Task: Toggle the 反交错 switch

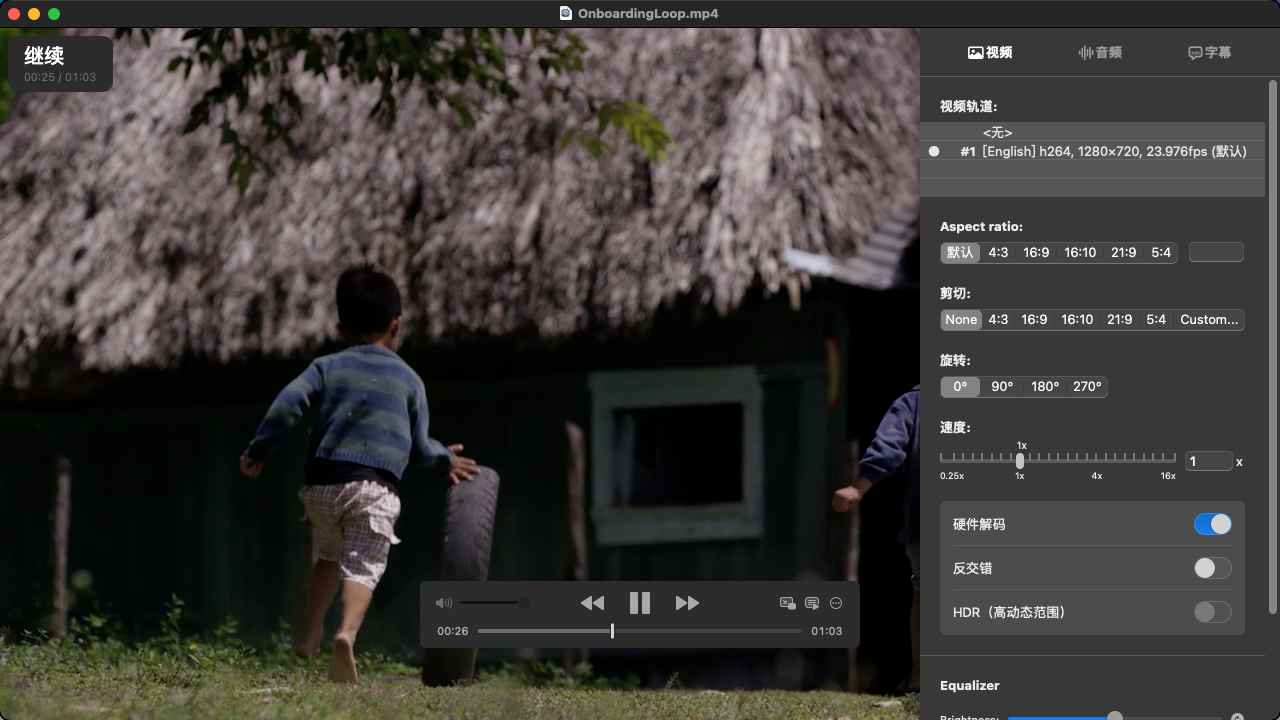Action: coord(1212,568)
